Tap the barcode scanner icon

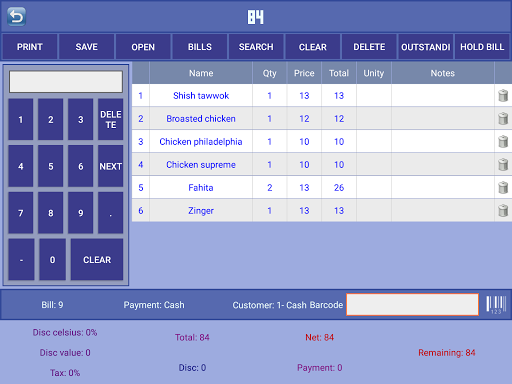click(496, 305)
